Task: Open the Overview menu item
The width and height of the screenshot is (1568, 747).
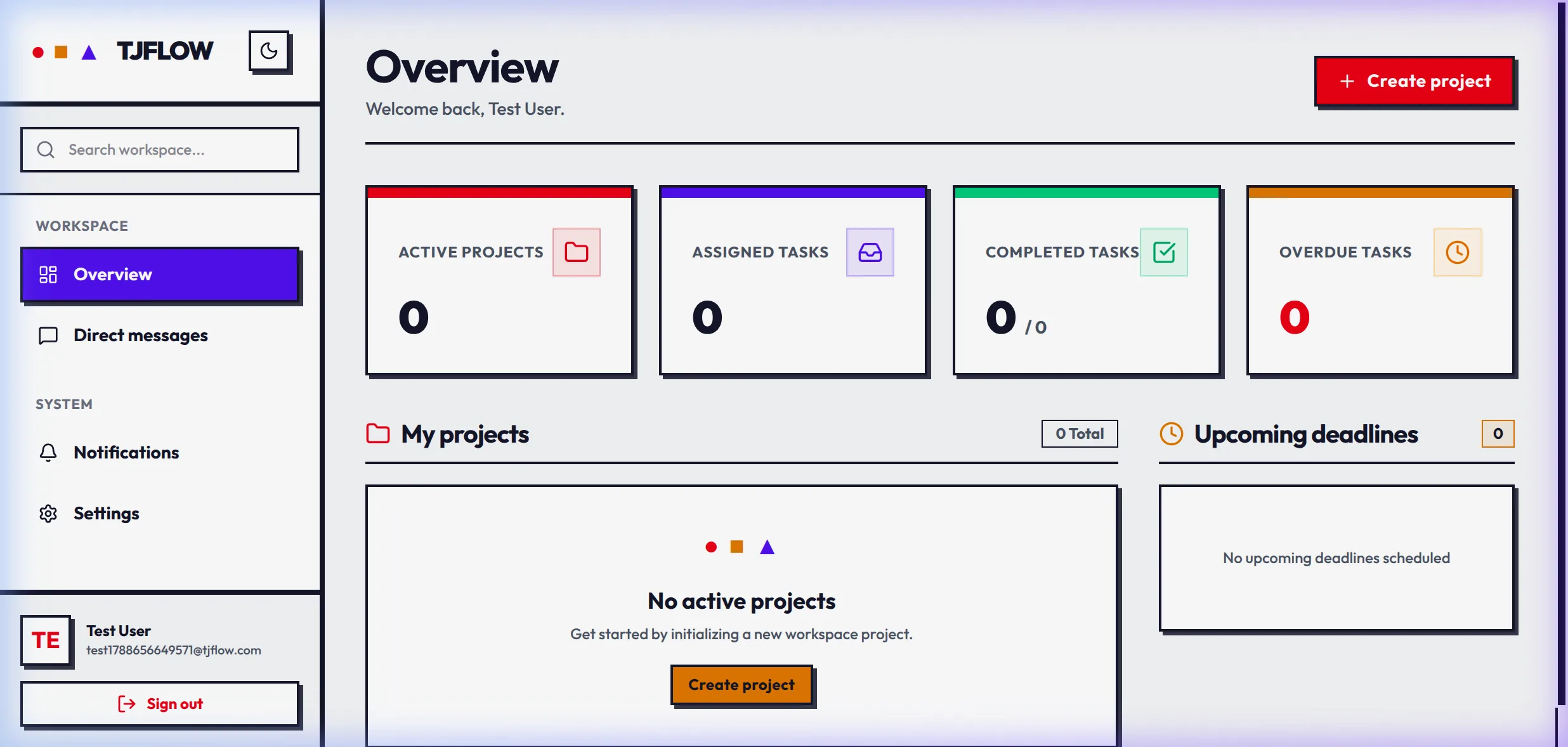Action: click(x=160, y=275)
